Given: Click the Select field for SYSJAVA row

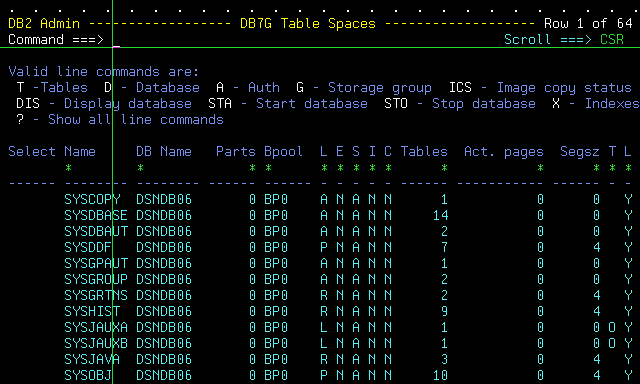Looking at the screenshot, I should pyautogui.click(x=32, y=359).
